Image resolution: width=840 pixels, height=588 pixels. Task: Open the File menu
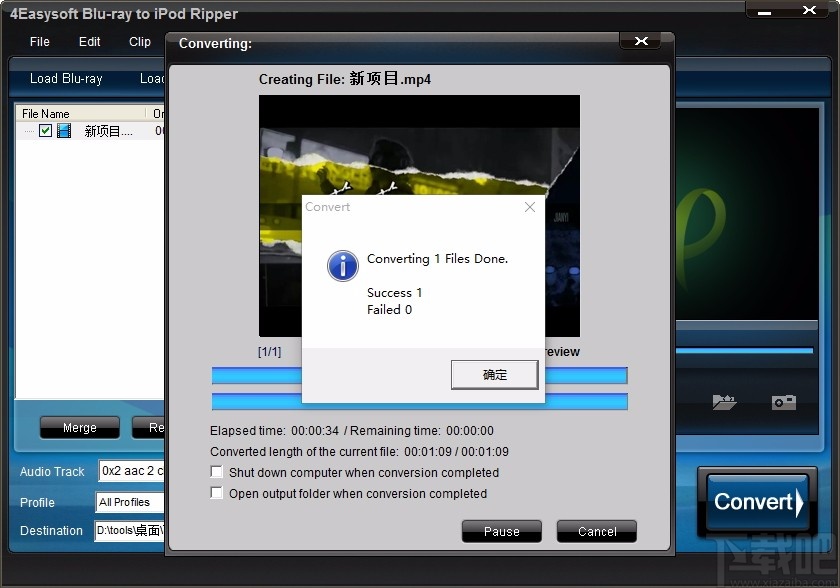point(39,42)
